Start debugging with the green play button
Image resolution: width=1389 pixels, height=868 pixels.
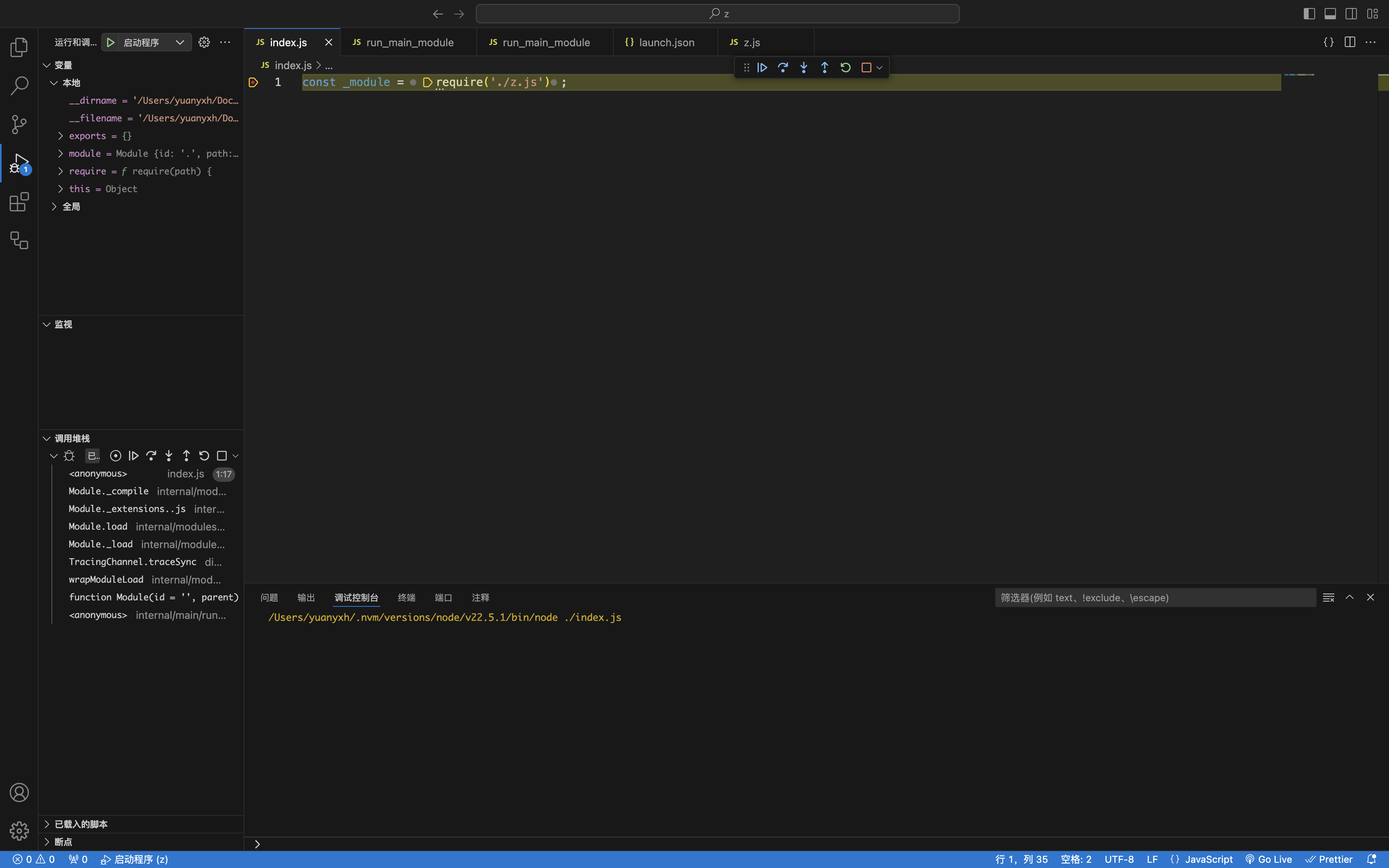coord(111,43)
